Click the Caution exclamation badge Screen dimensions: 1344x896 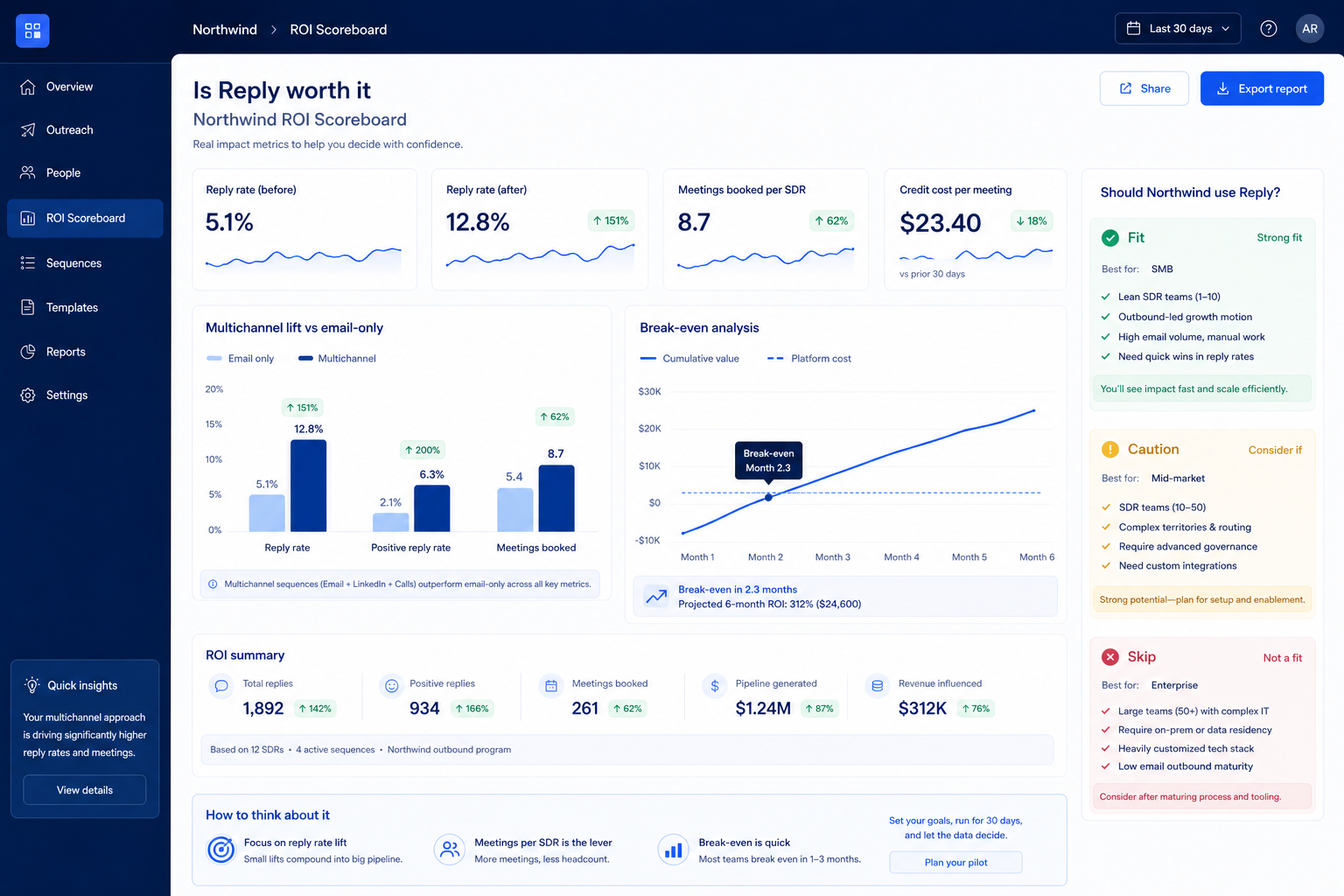(x=1110, y=450)
